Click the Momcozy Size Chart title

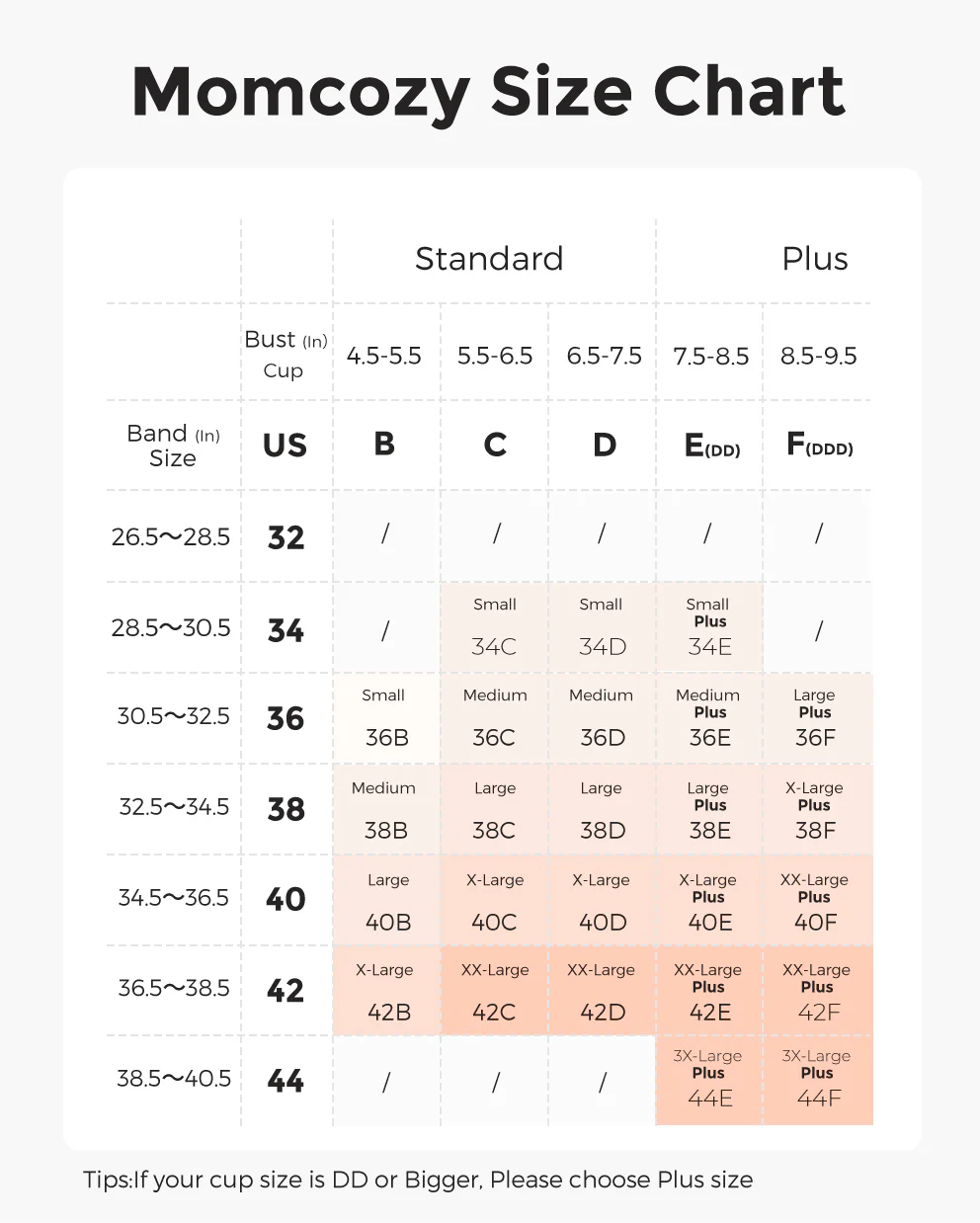point(489,92)
